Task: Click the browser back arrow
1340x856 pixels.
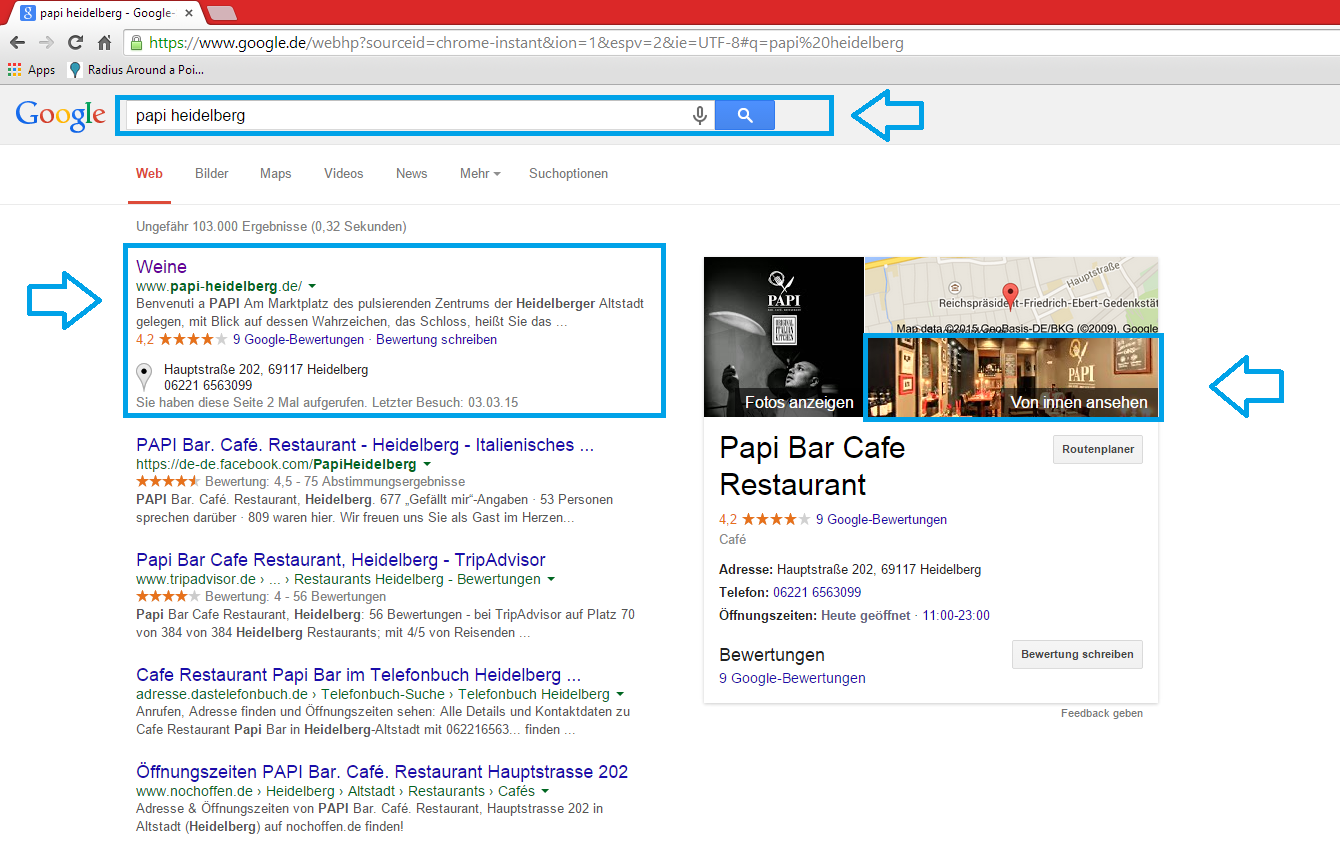Action: (17, 43)
